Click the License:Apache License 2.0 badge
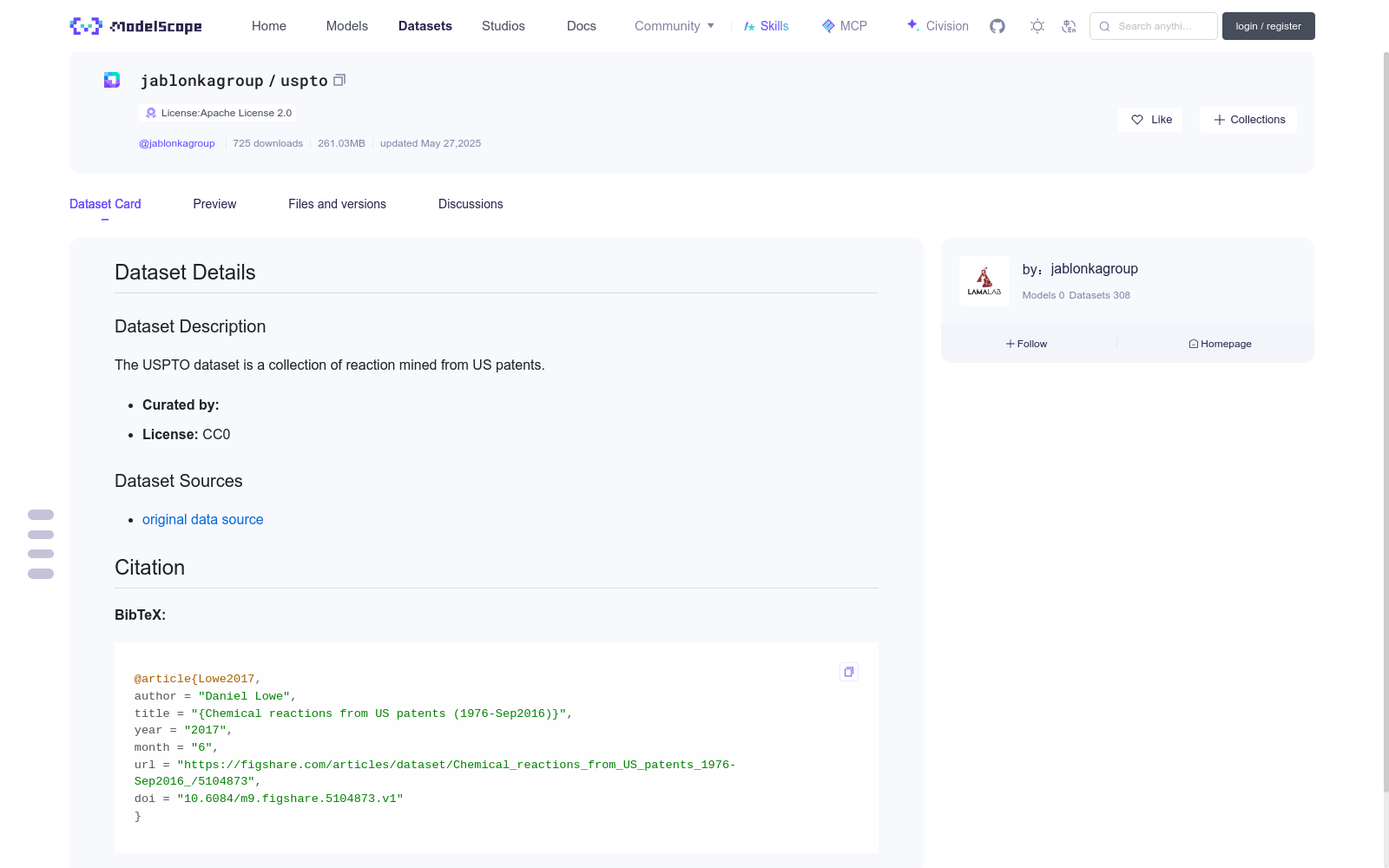Screen dimensions: 1389x868 point(218,113)
